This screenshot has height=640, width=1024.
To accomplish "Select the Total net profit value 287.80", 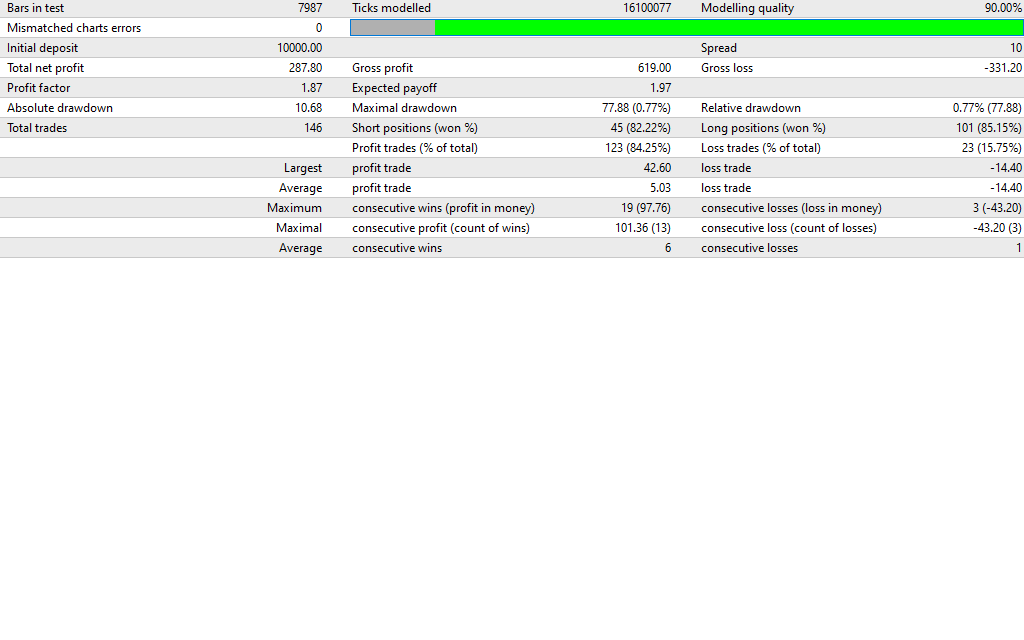I will [x=305, y=68].
